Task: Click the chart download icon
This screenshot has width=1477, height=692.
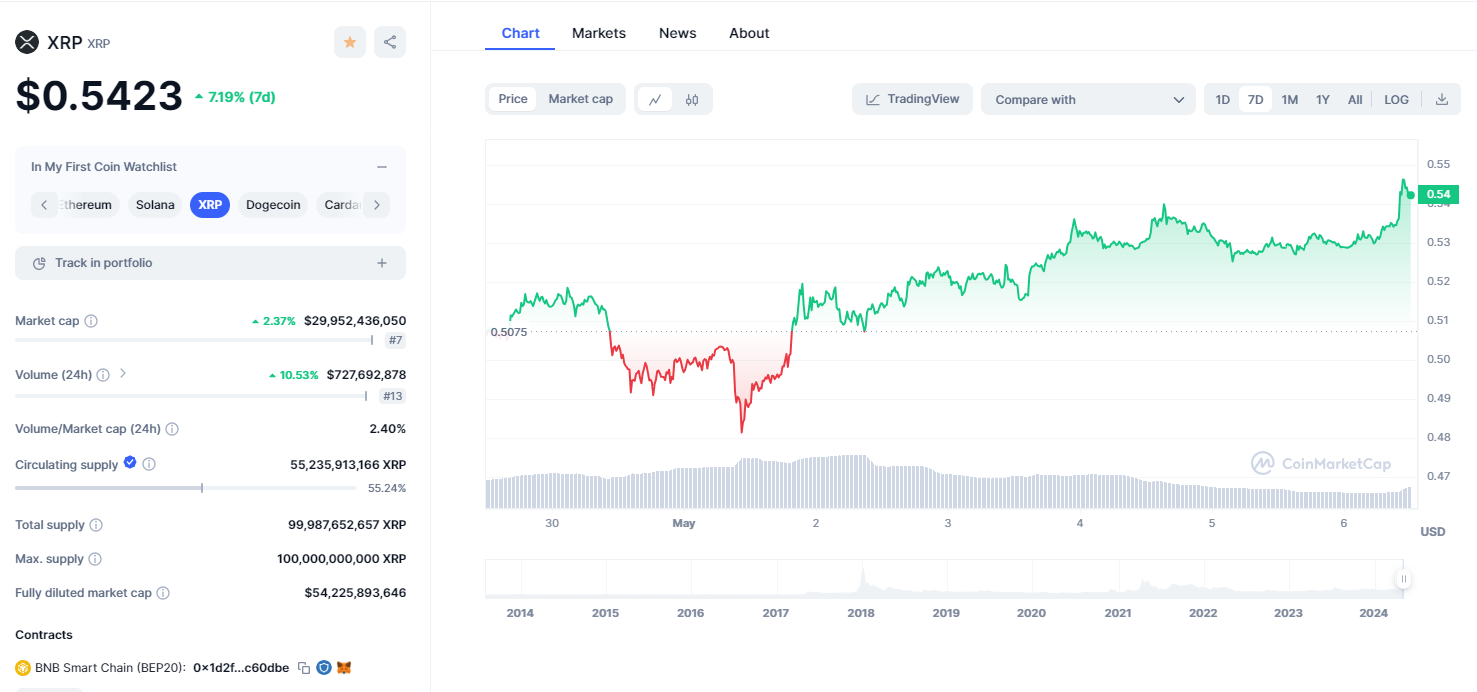Action: tap(1442, 99)
